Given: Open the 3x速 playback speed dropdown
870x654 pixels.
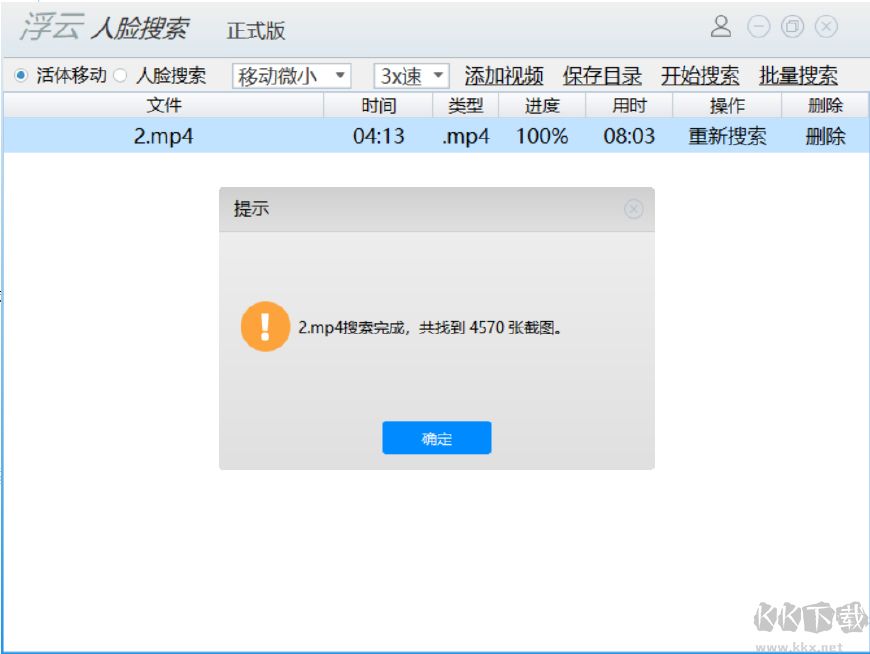Looking at the screenshot, I should pos(409,75).
